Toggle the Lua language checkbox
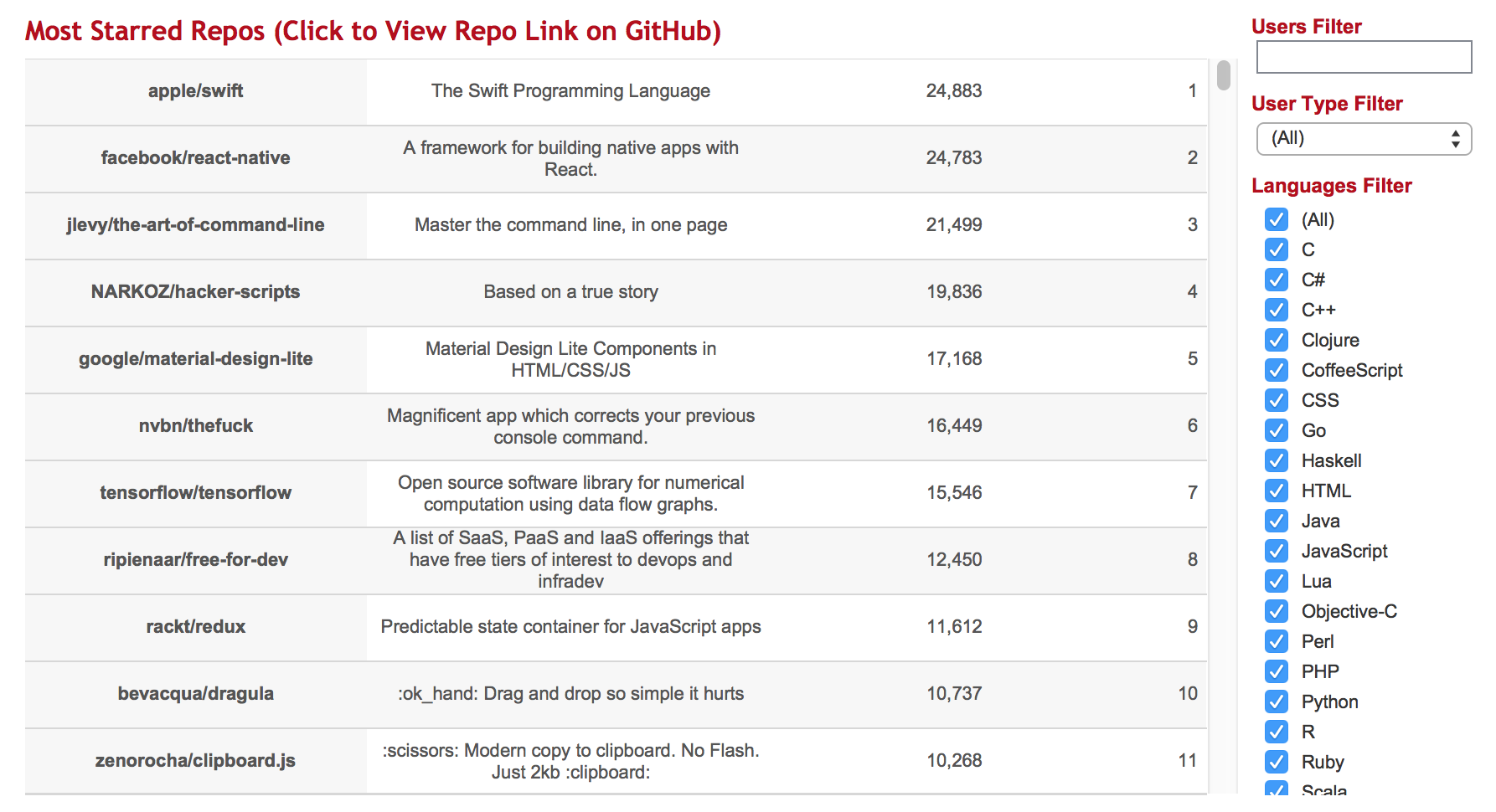Viewport: 1496px width, 812px height. (x=1277, y=581)
